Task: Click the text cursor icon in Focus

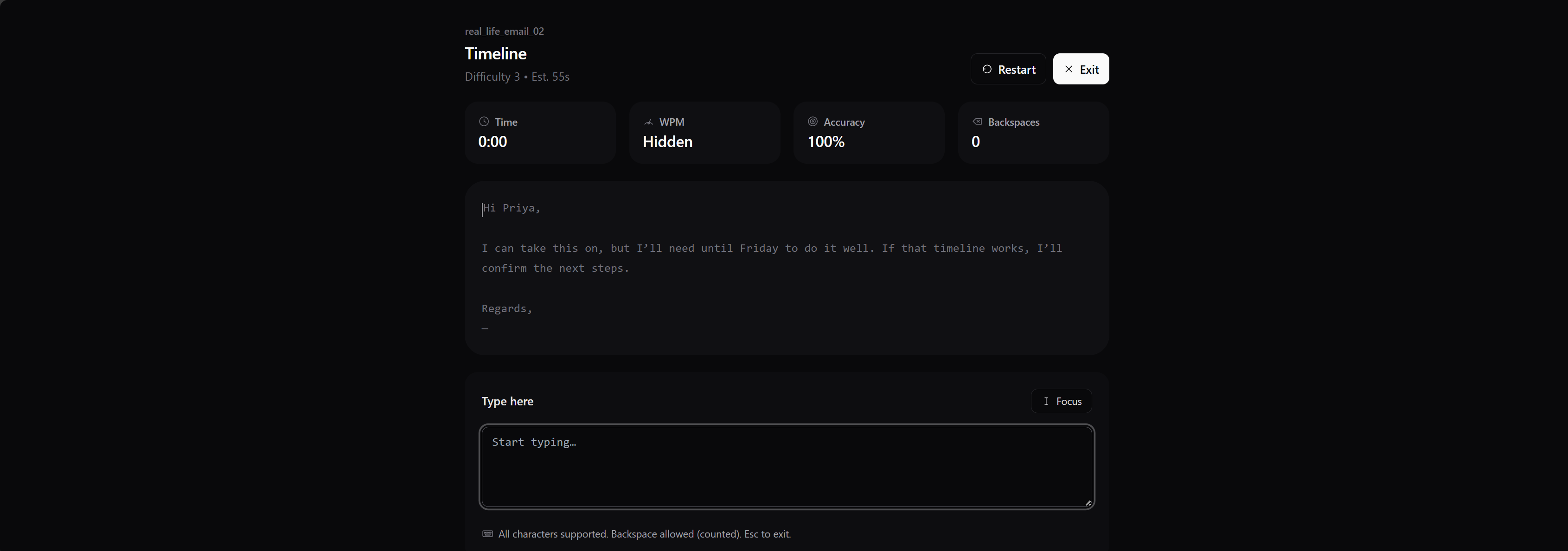Action: [x=1046, y=401]
